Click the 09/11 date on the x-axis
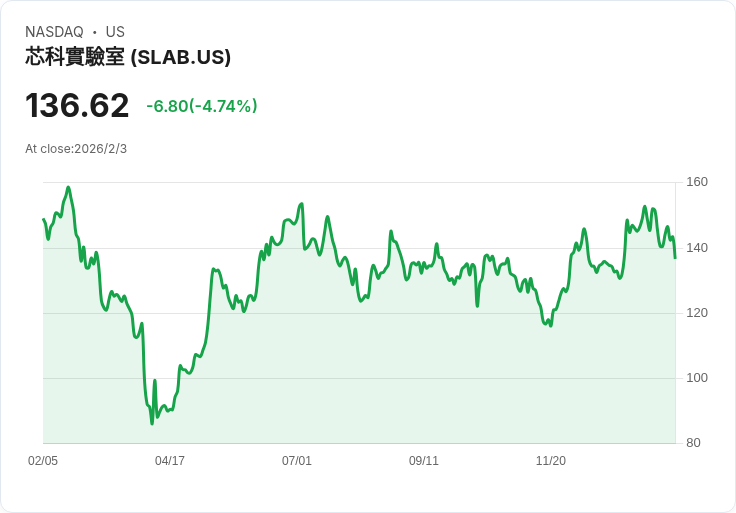This screenshot has height=513, width=736. tap(424, 461)
